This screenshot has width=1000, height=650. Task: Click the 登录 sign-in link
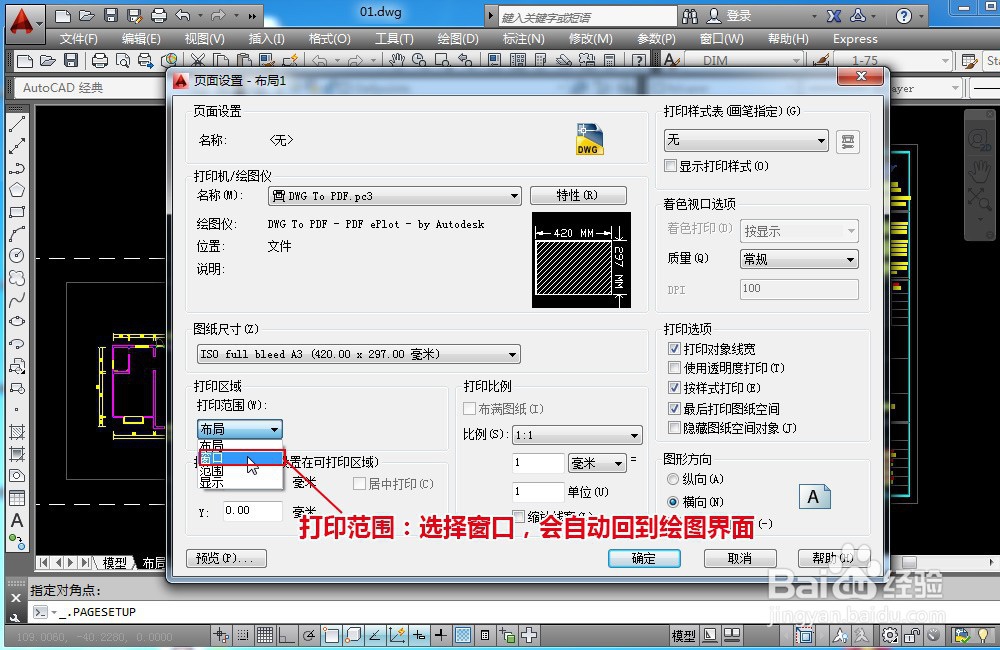point(739,16)
